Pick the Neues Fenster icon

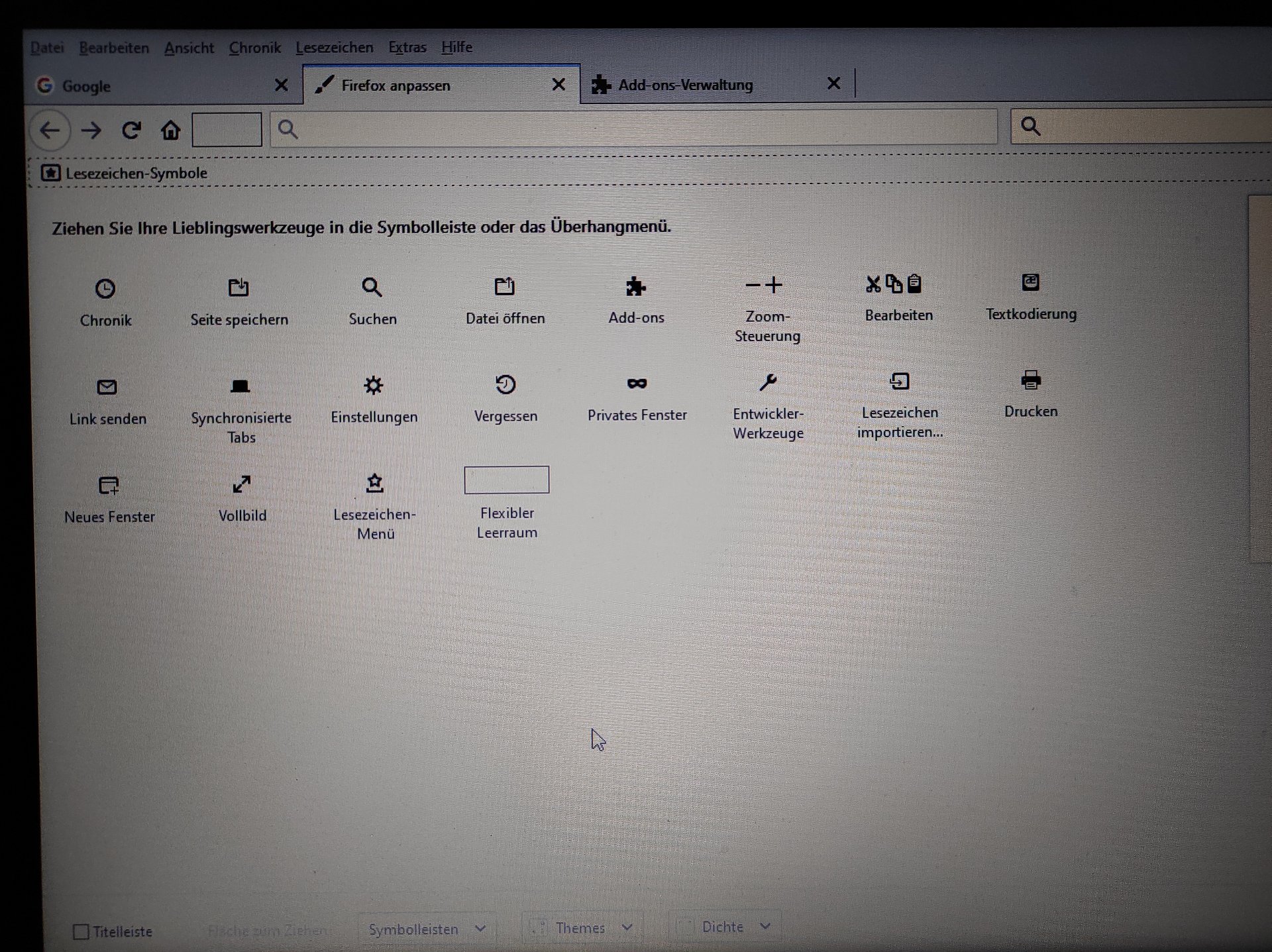point(109,486)
